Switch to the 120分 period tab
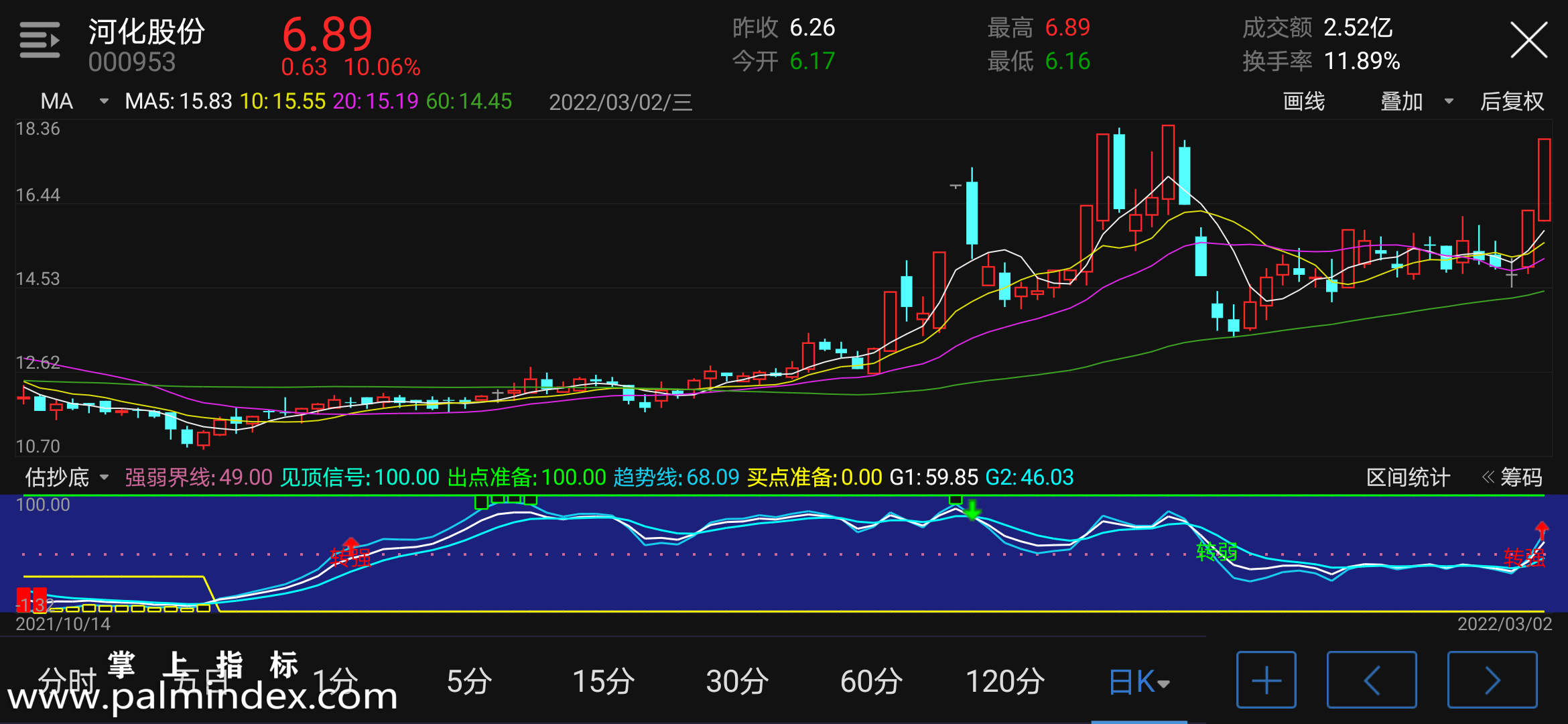Screen dimensions: 1568x724 coord(1005,681)
